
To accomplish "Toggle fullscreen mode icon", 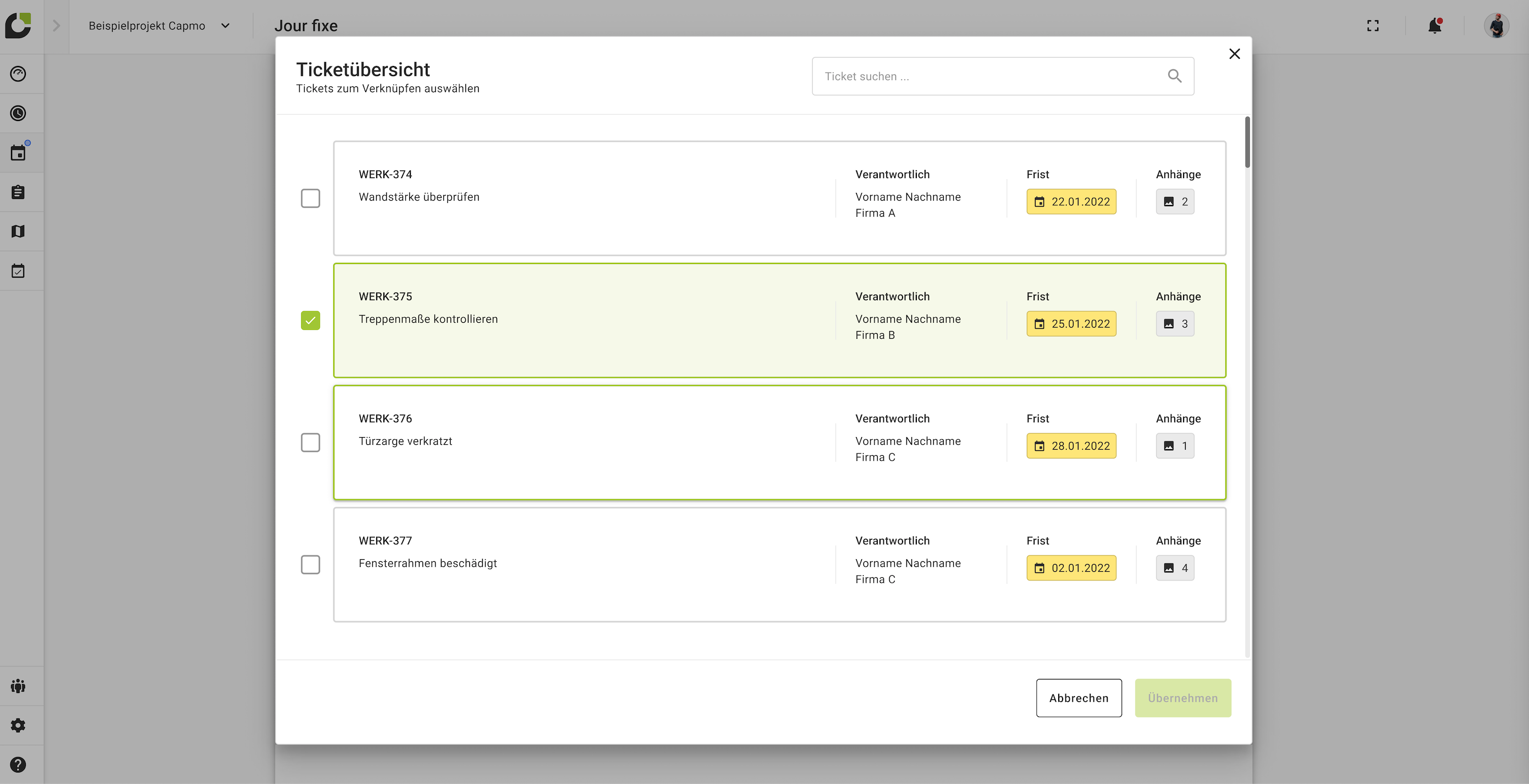I will (x=1372, y=25).
